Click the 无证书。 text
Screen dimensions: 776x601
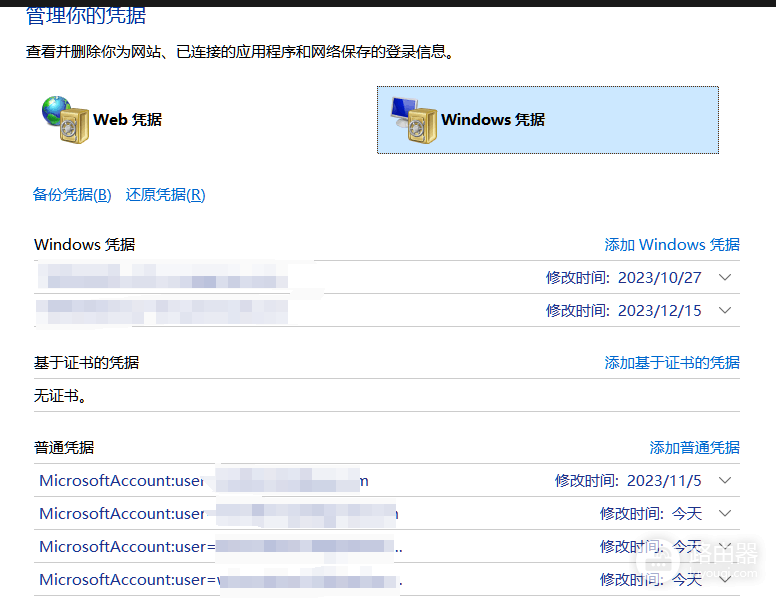point(60,396)
